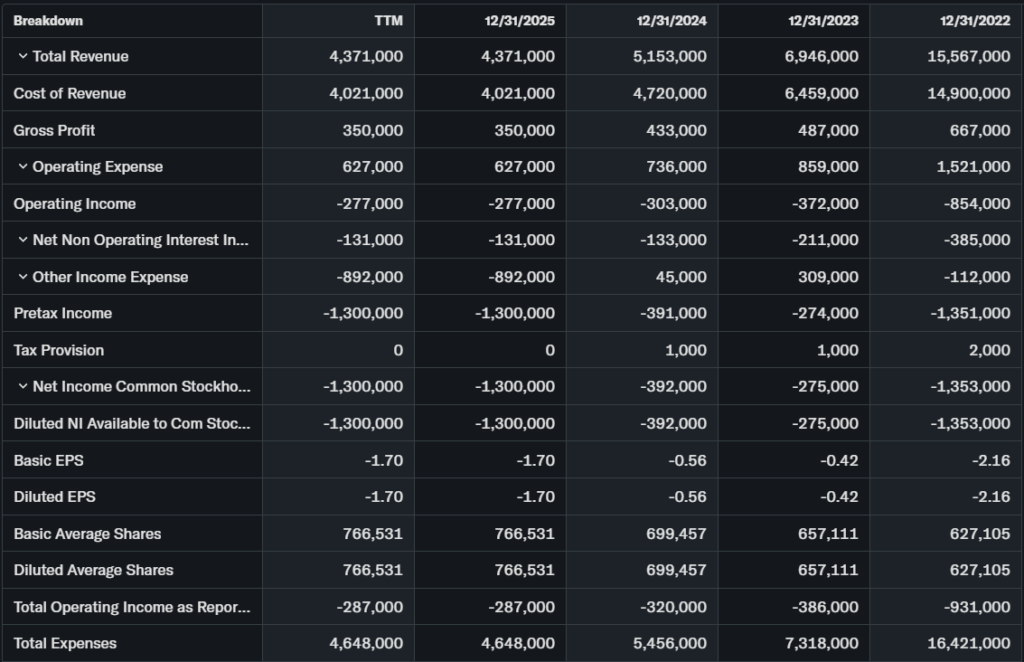Expand Net Income Common Stockholders chevron
Image resolution: width=1024 pixels, height=662 pixels.
[22, 387]
